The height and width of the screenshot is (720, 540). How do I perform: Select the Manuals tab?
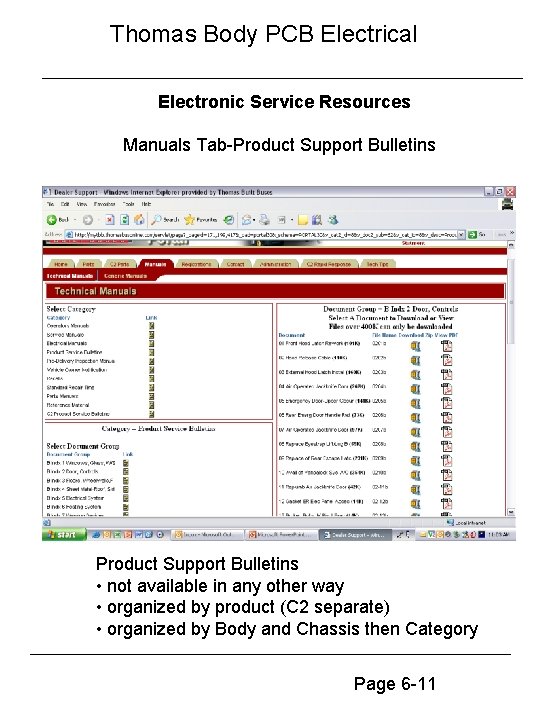pyautogui.click(x=155, y=264)
